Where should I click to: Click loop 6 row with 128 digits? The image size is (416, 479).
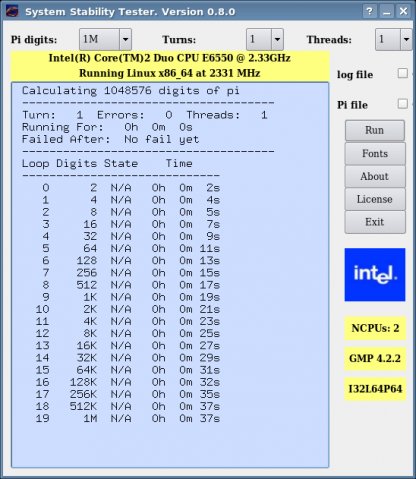pos(131,260)
